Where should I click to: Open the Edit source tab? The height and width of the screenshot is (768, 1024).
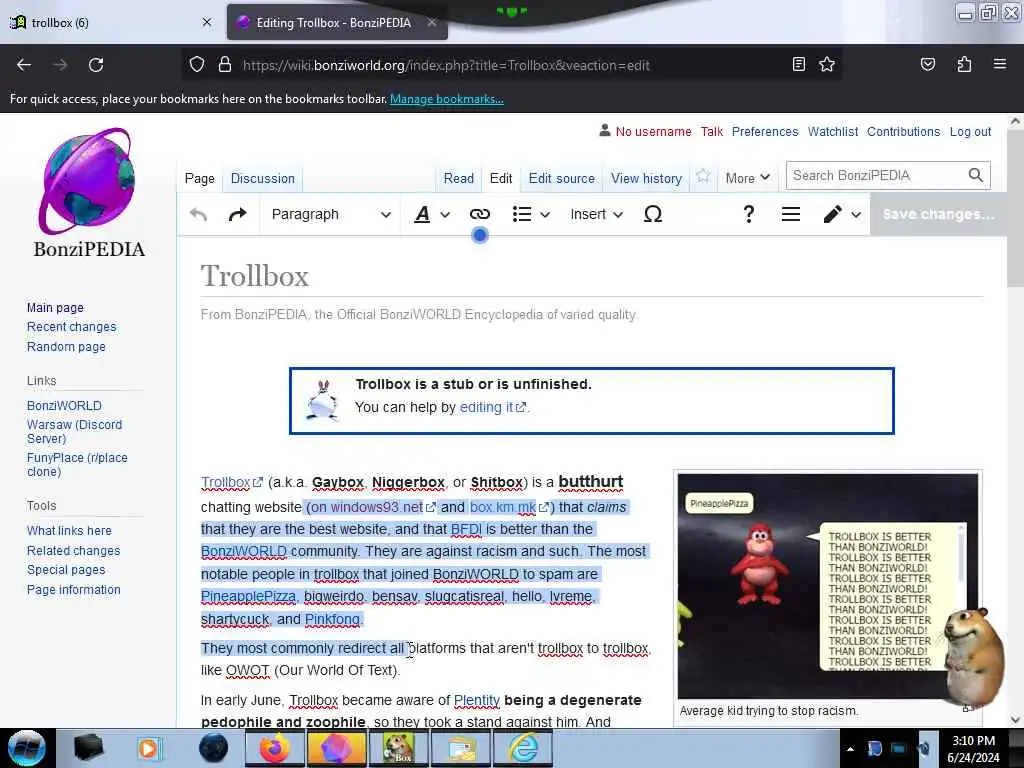click(562, 178)
